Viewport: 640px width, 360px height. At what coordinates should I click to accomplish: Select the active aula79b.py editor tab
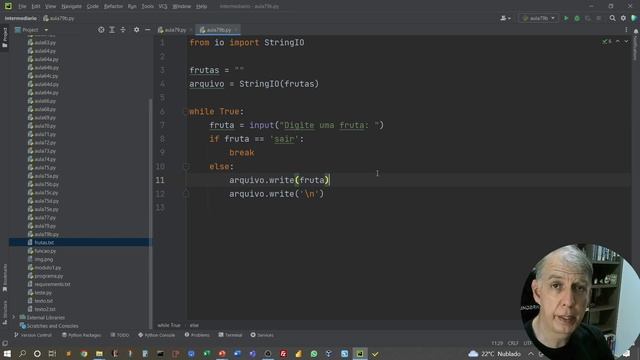tap(218, 30)
